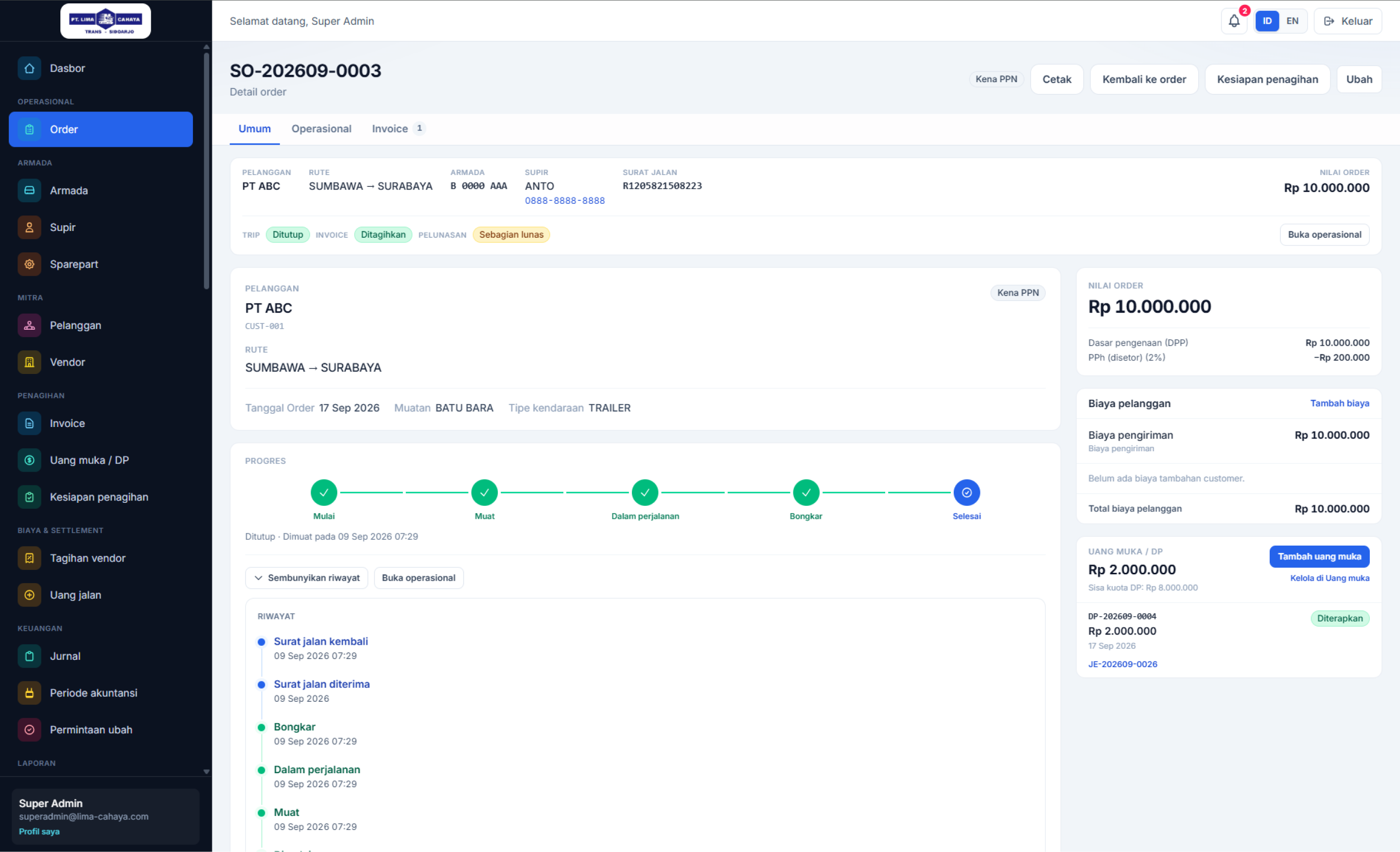Click the PT Lima Cahaya logo
Viewport: 1400px width, 852px height.
click(105, 21)
